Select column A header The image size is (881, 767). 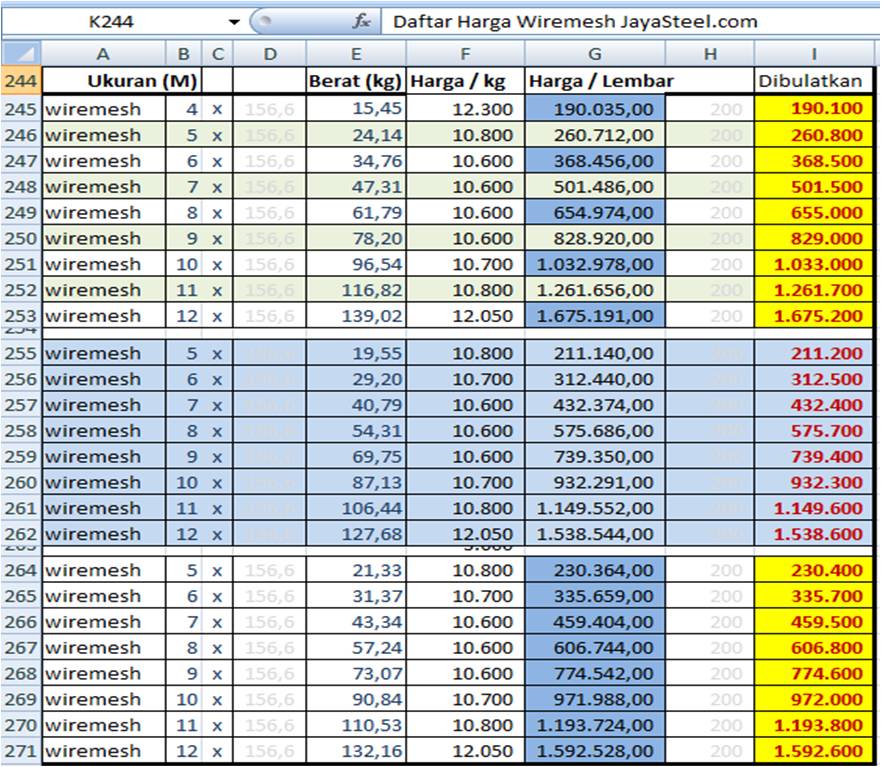[x=103, y=54]
